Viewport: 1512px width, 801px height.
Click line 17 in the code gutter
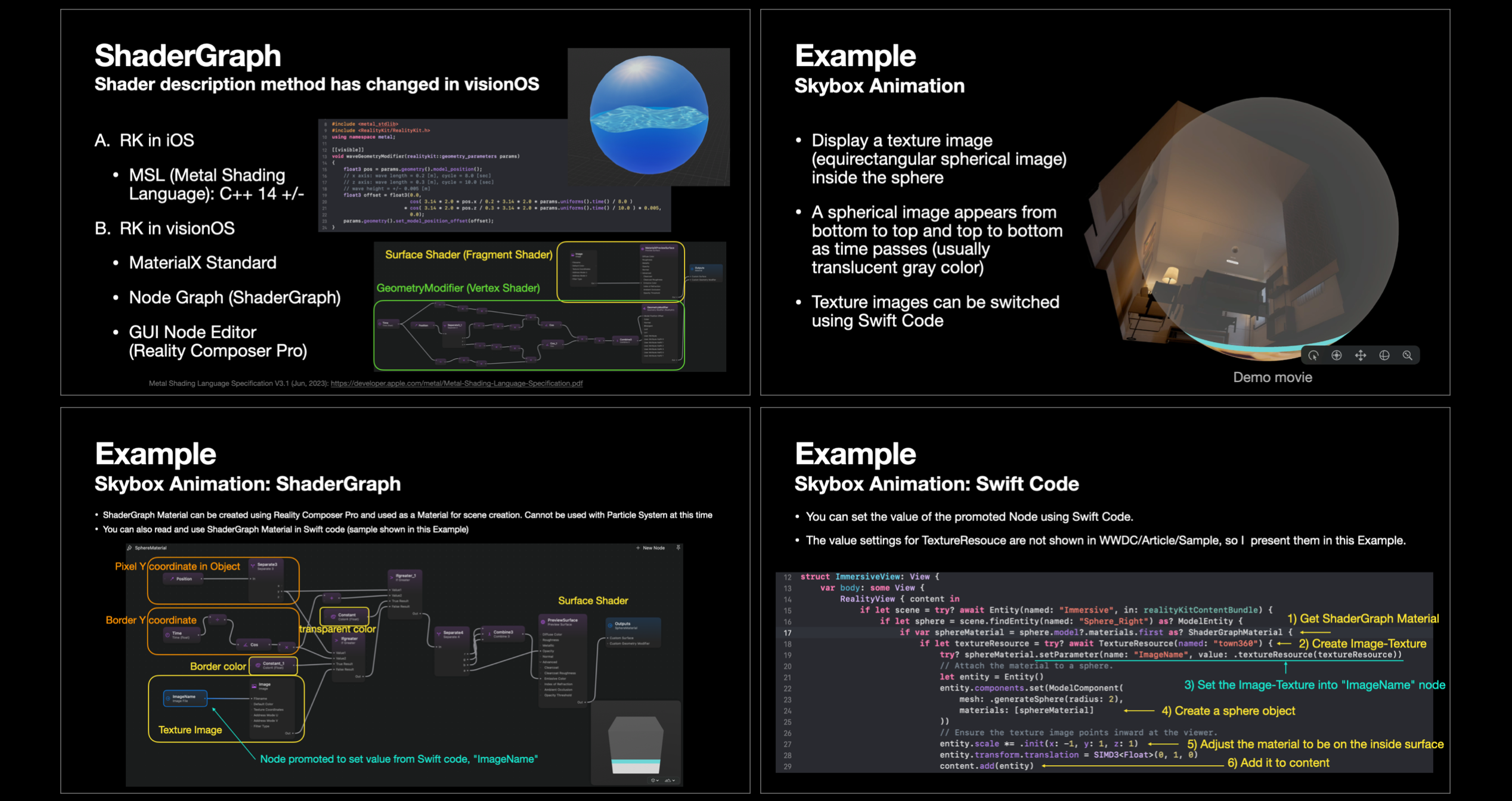point(788,633)
